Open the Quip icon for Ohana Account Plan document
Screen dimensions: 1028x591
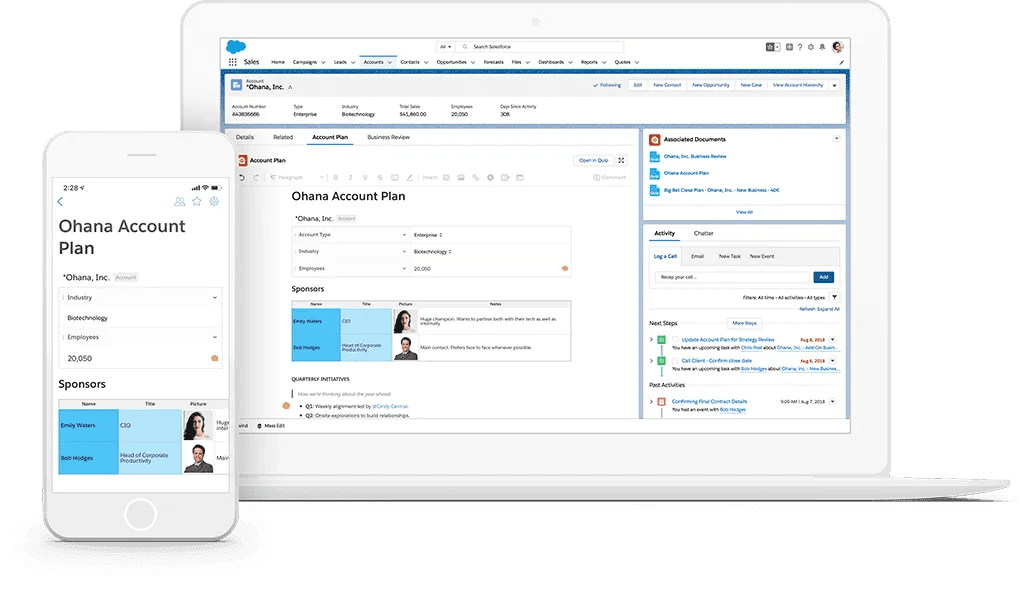point(654,173)
